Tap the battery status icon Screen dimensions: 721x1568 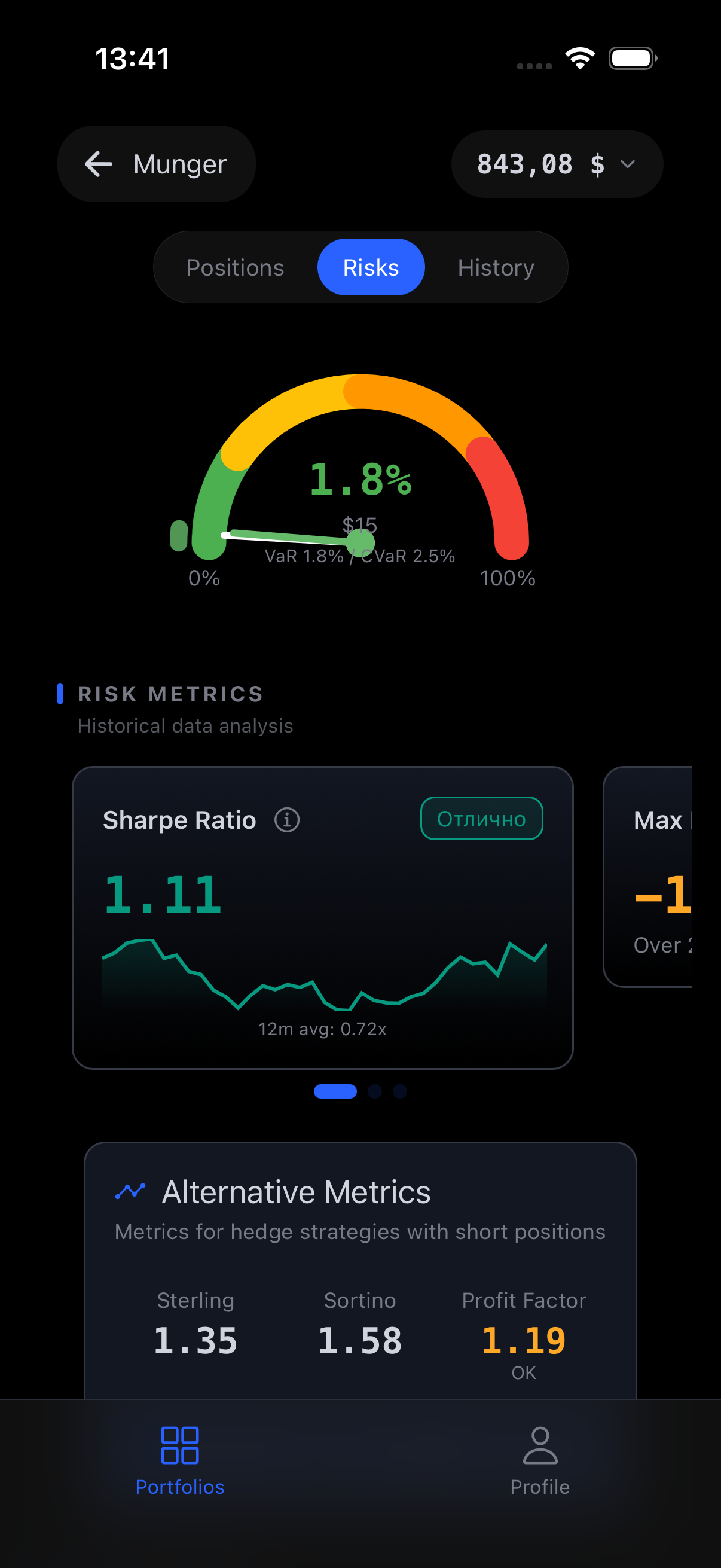point(632,59)
